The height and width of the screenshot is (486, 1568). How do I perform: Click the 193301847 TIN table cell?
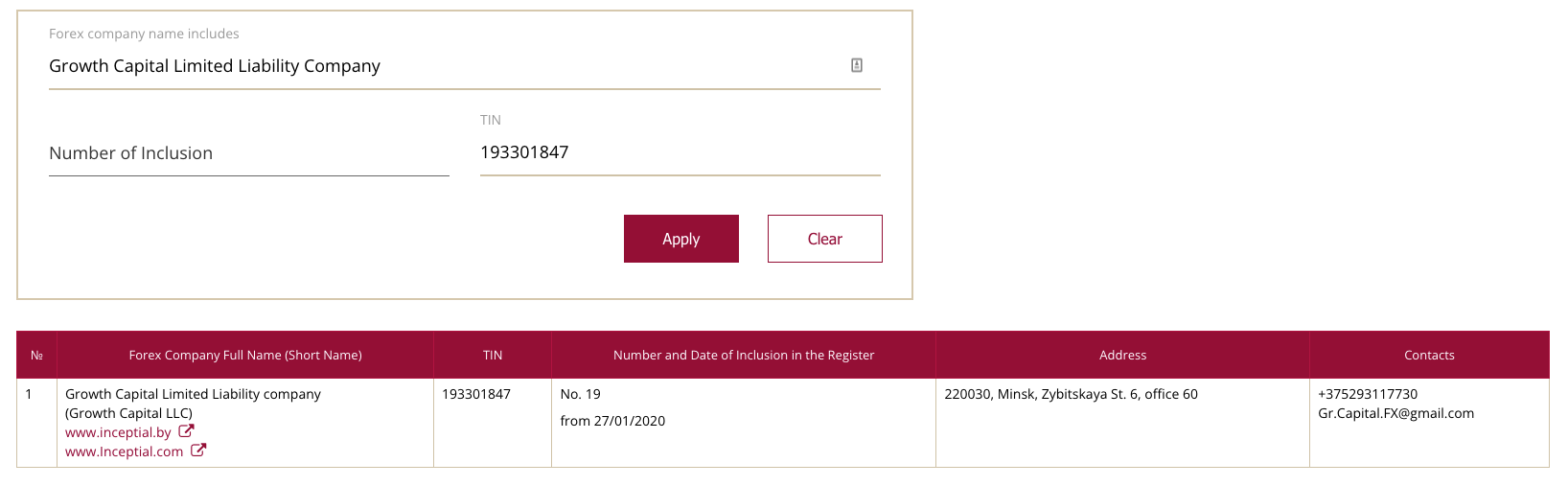coord(493,423)
